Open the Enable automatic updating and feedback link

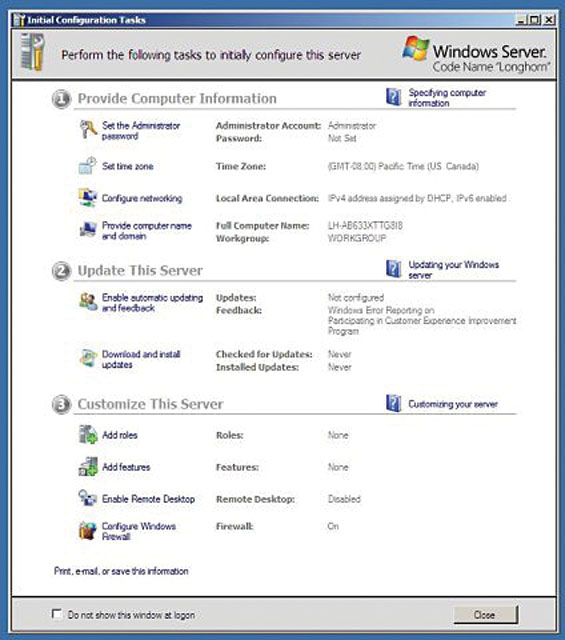coord(152,302)
